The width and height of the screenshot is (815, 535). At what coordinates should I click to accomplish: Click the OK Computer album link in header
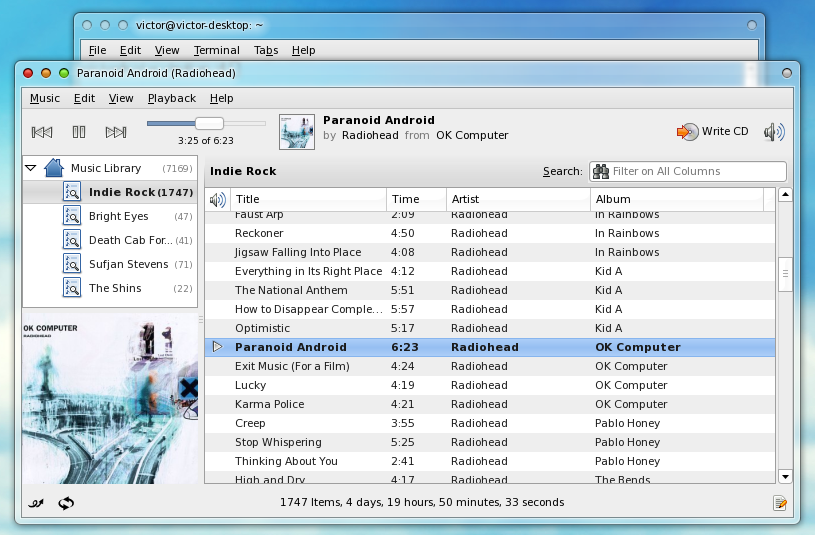[x=472, y=135]
